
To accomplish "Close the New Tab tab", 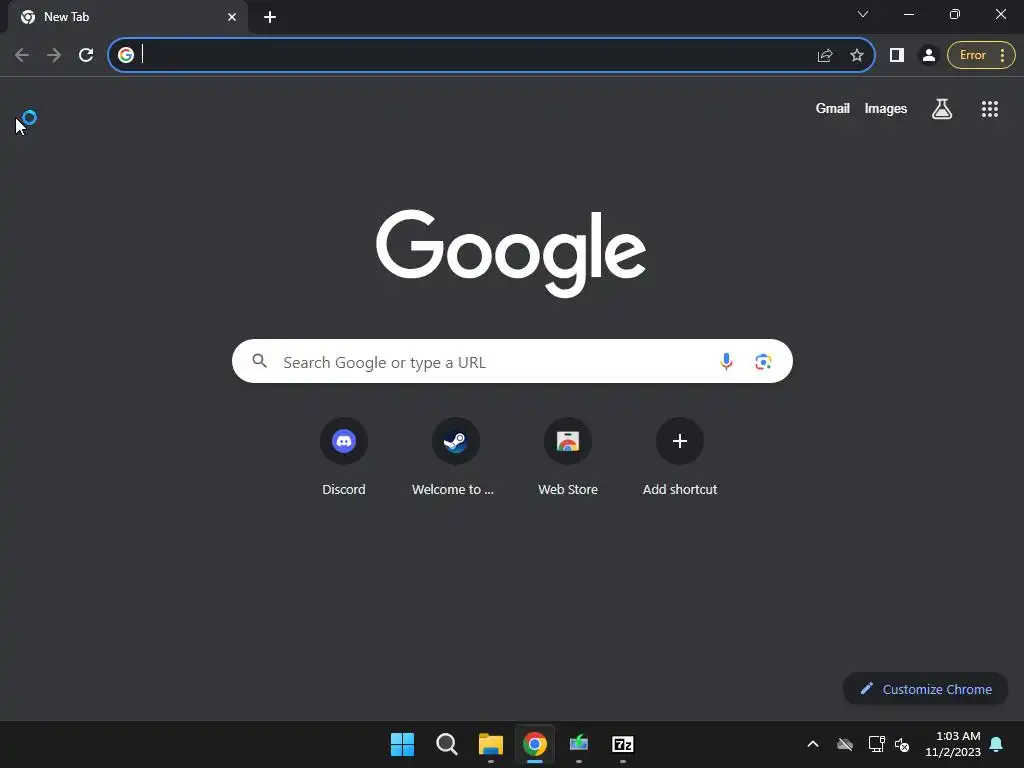I will [231, 17].
